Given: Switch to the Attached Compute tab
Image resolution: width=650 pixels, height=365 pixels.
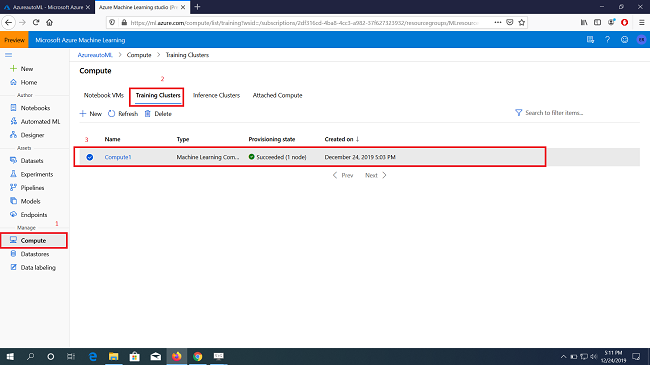Looking at the screenshot, I should coord(277,95).
